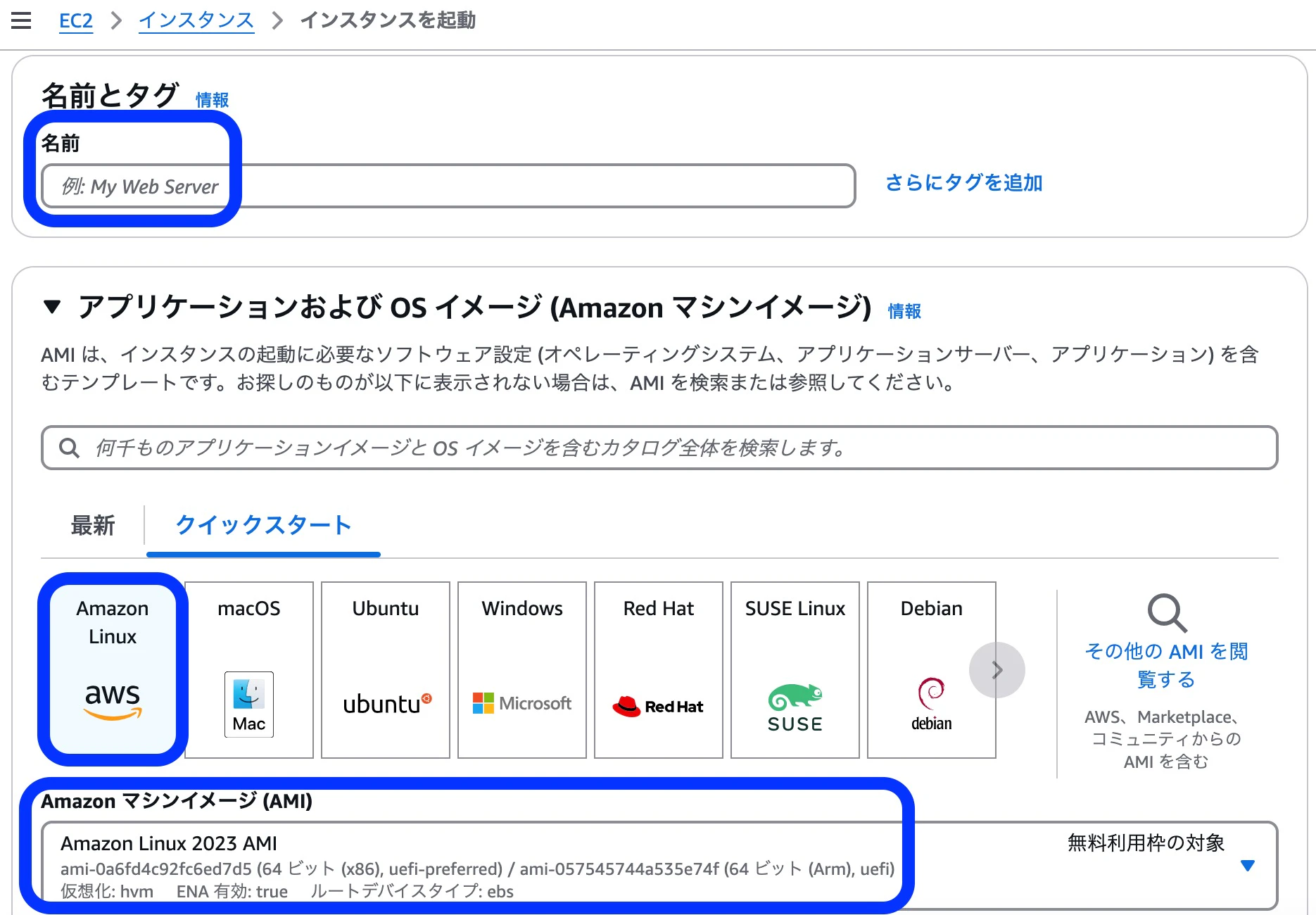Viewport: 1316px width, 915px height.
Task: Choose the Windows AMI tile
Action: [522, 669]
